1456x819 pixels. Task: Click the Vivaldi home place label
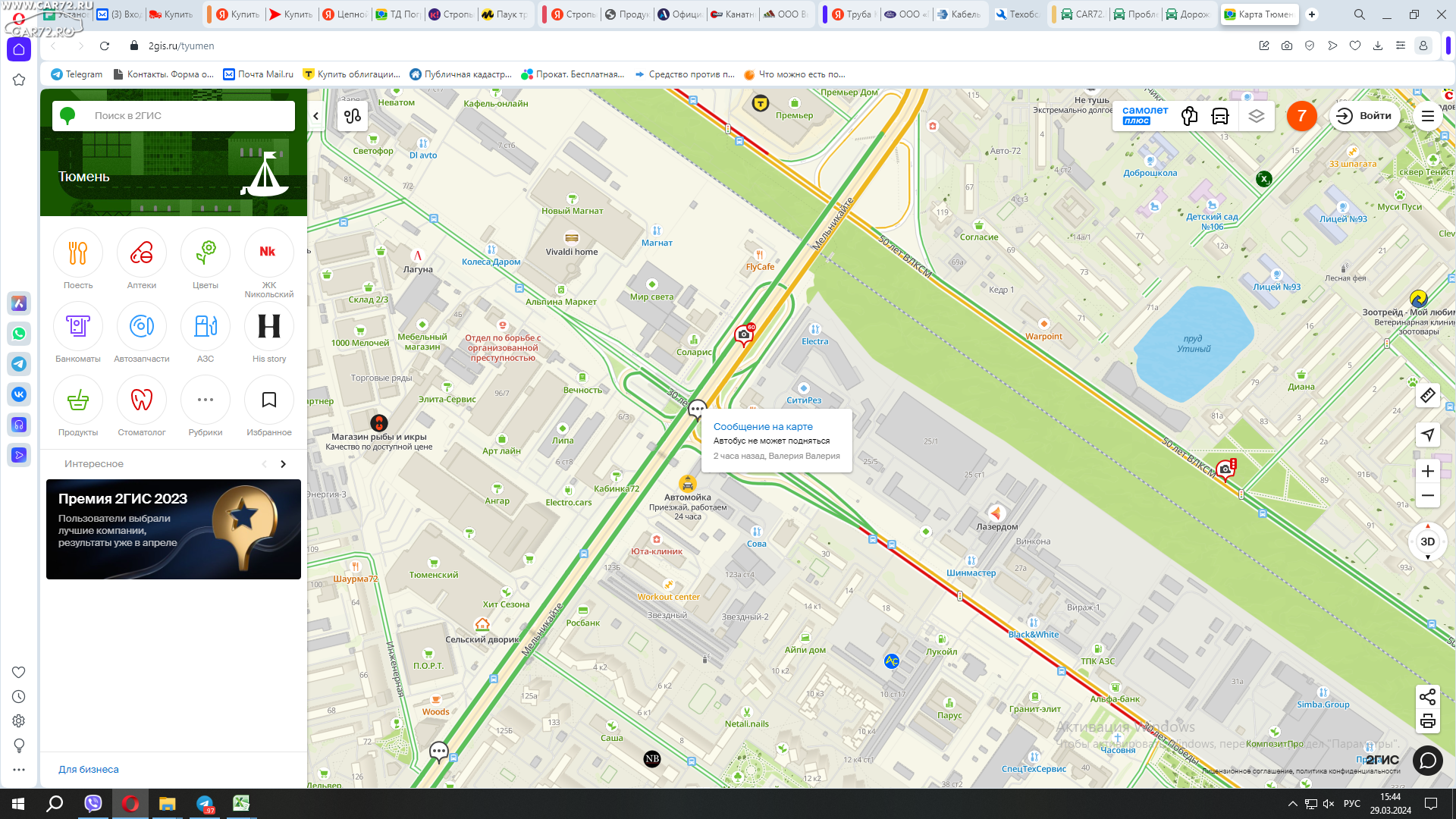tap(572, 252)
